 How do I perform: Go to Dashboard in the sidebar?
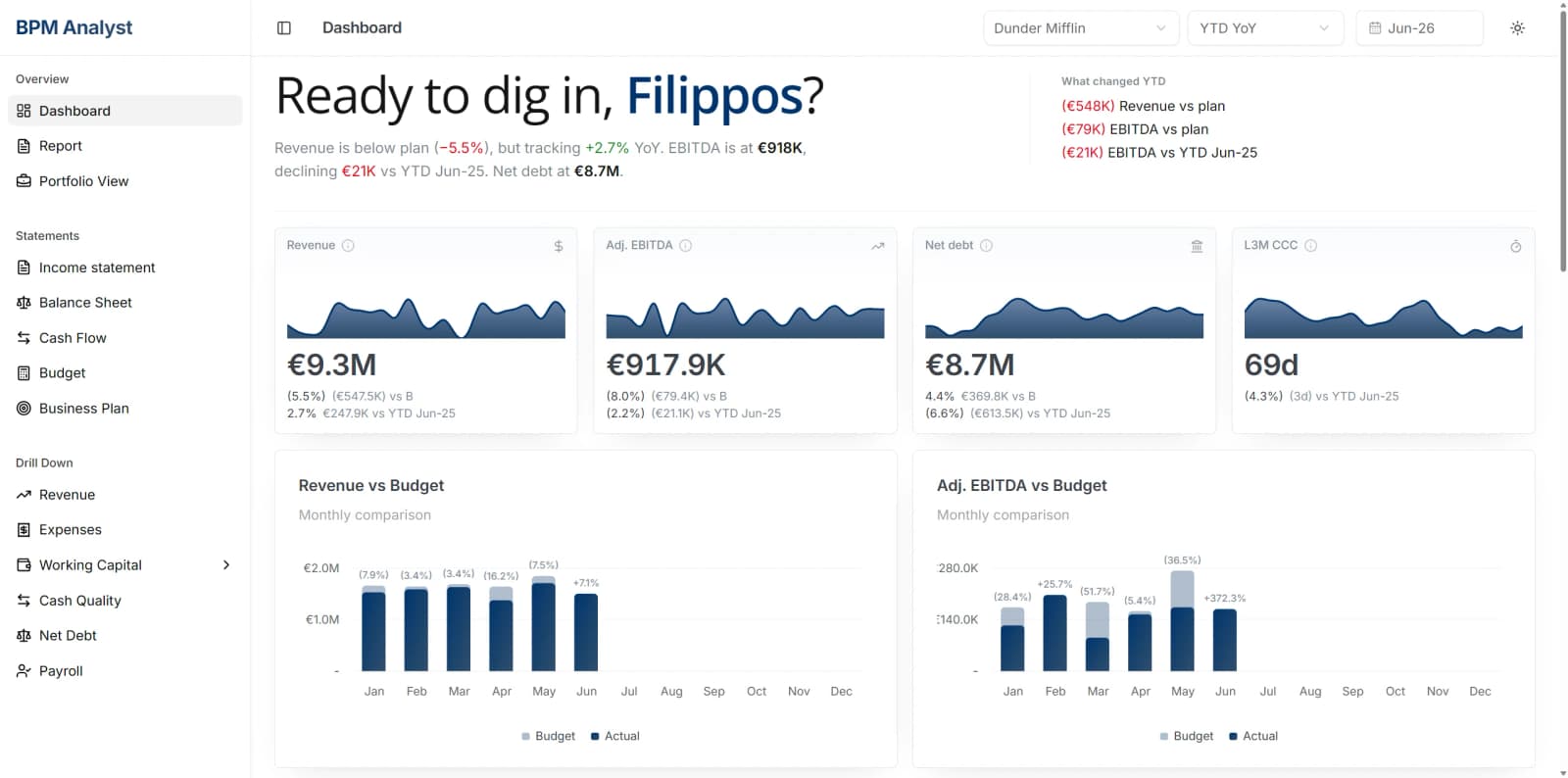[124, 111]
